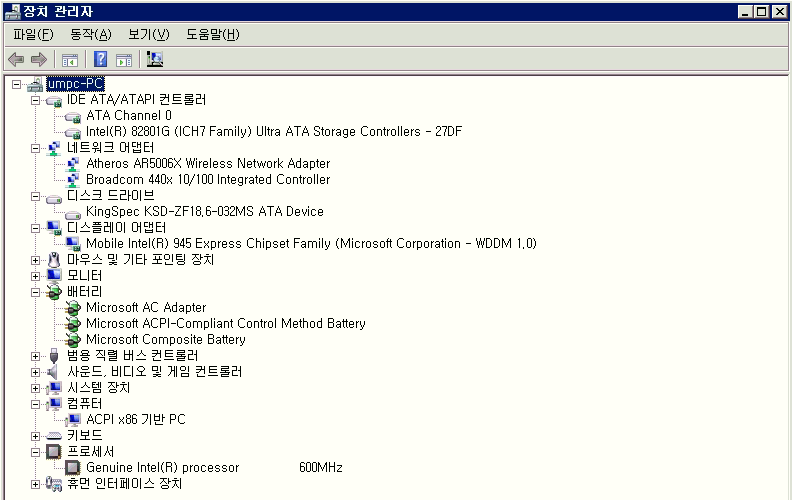
Task: Scan for hardware changes toolbar icon
Action: pos(155,60)
